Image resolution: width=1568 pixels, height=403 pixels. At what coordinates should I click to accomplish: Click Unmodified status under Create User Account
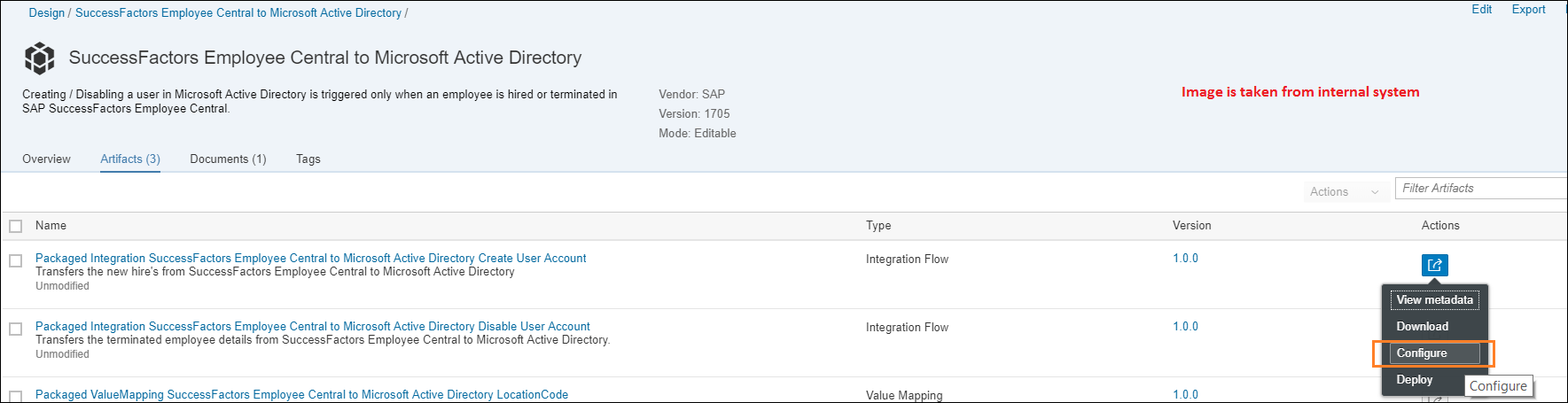click(62, 286)
